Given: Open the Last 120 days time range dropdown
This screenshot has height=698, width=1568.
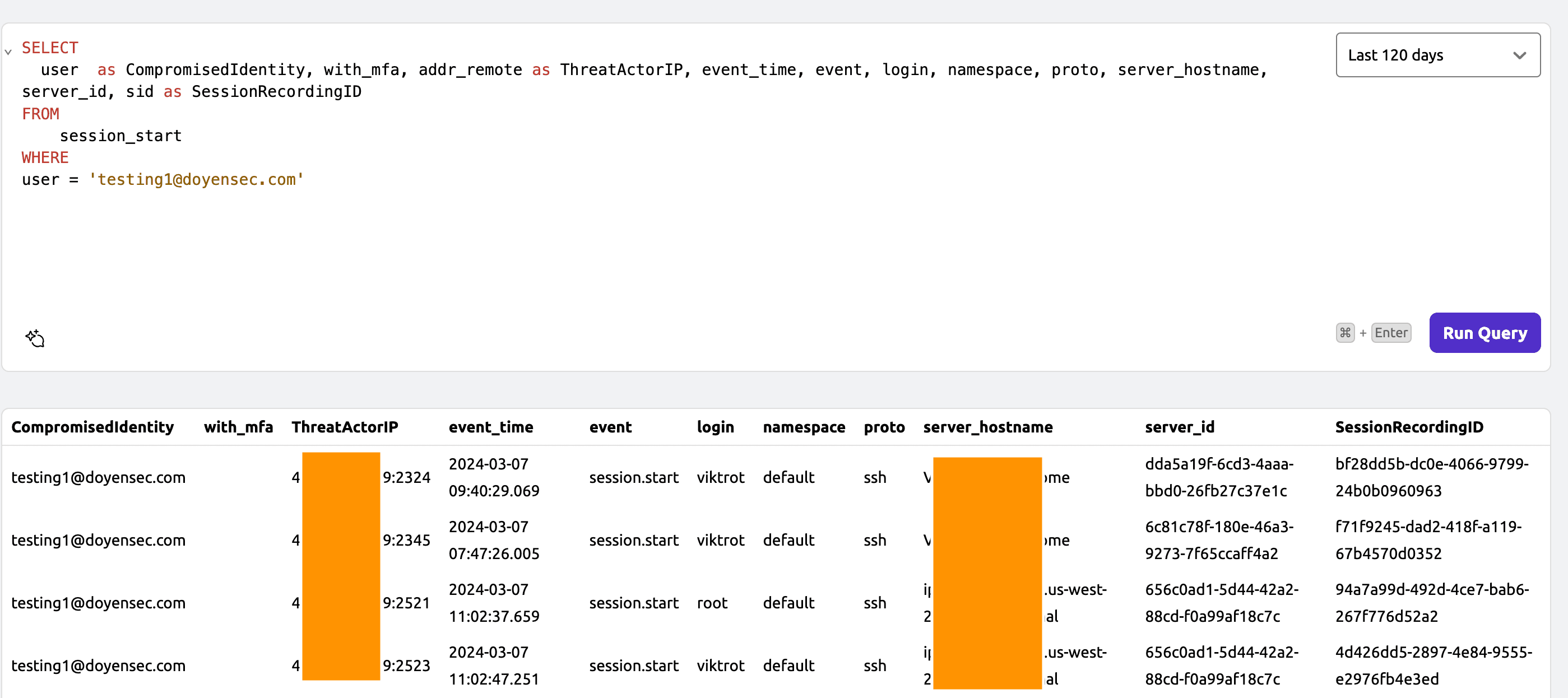Looking at the screenshot, I should pyautogui.click(x=1438, y=55).
